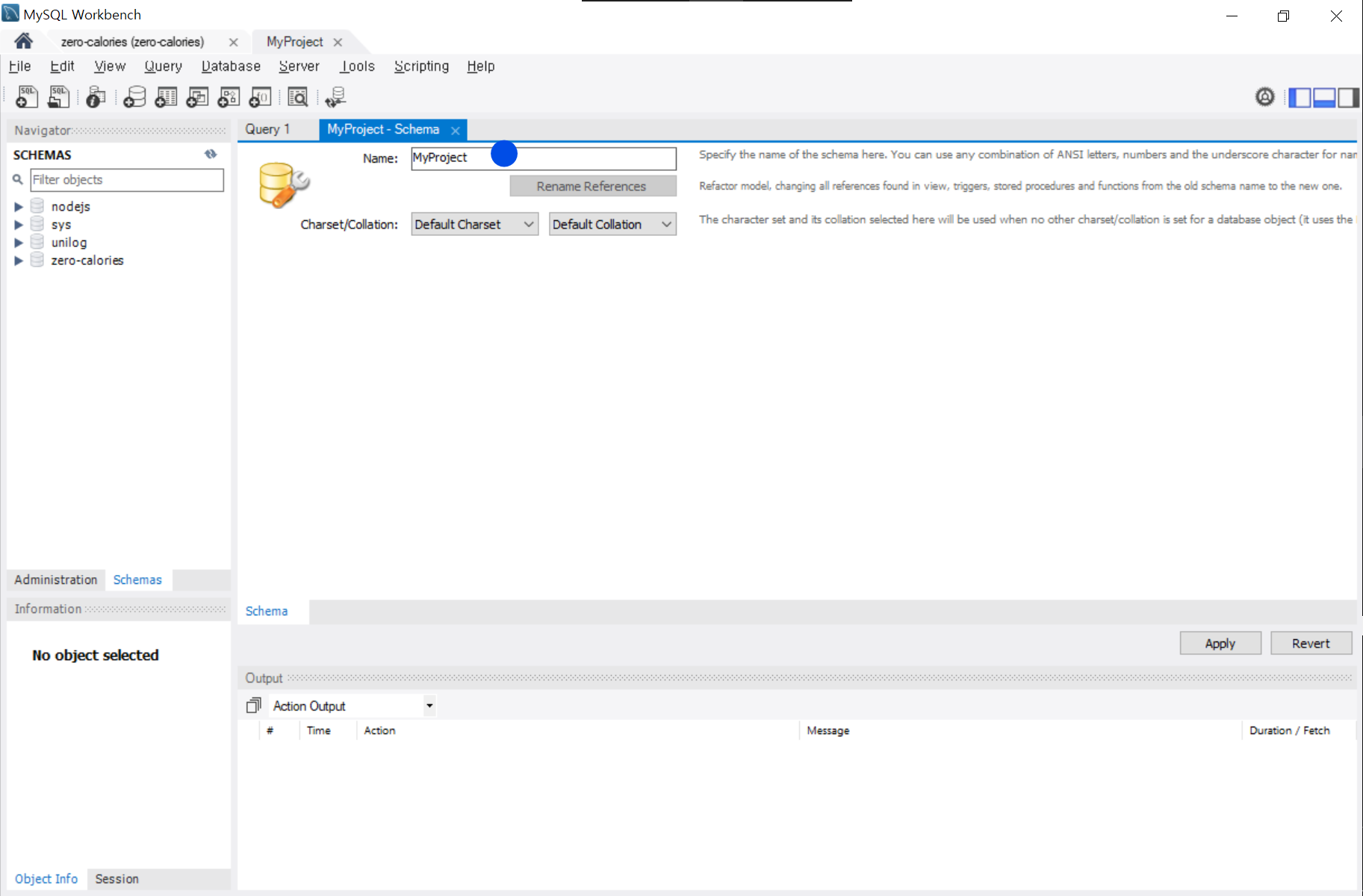Open the Database menu
The image size is (1363, 896).
(x=231, y=66)
